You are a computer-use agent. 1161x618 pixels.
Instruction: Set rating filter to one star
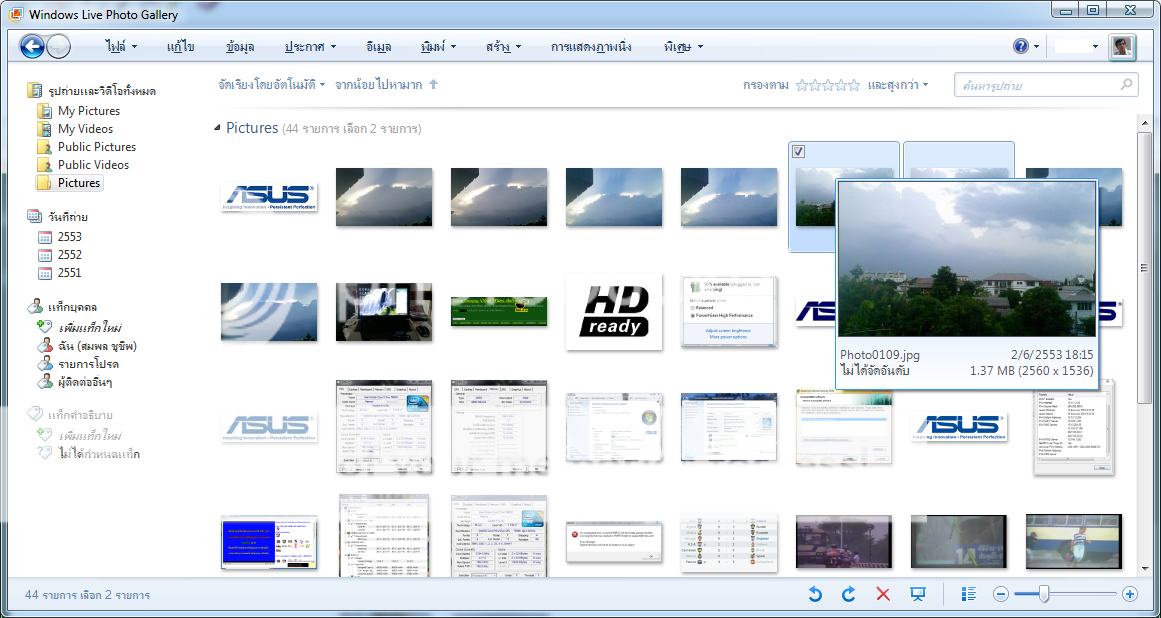tap(801, 85)
